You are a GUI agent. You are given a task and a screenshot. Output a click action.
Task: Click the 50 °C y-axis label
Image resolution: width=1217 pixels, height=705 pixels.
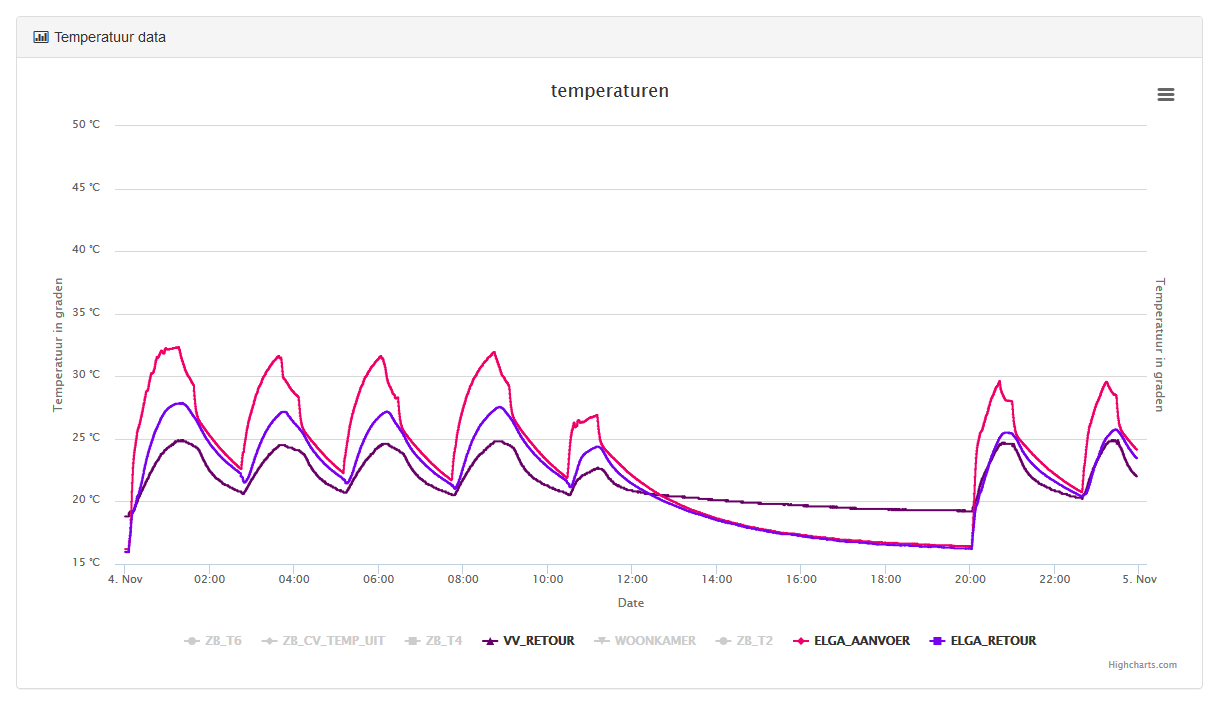(x=86, y=125)
